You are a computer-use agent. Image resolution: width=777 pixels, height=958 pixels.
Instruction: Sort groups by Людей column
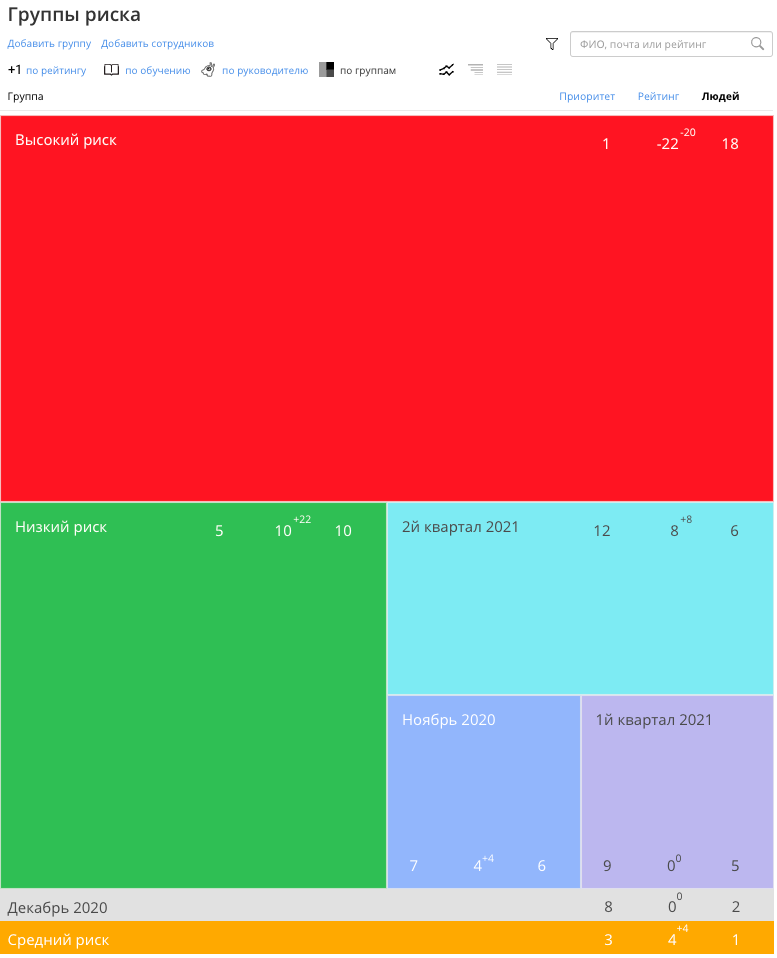pyautogui.click(x=721, y=97)
